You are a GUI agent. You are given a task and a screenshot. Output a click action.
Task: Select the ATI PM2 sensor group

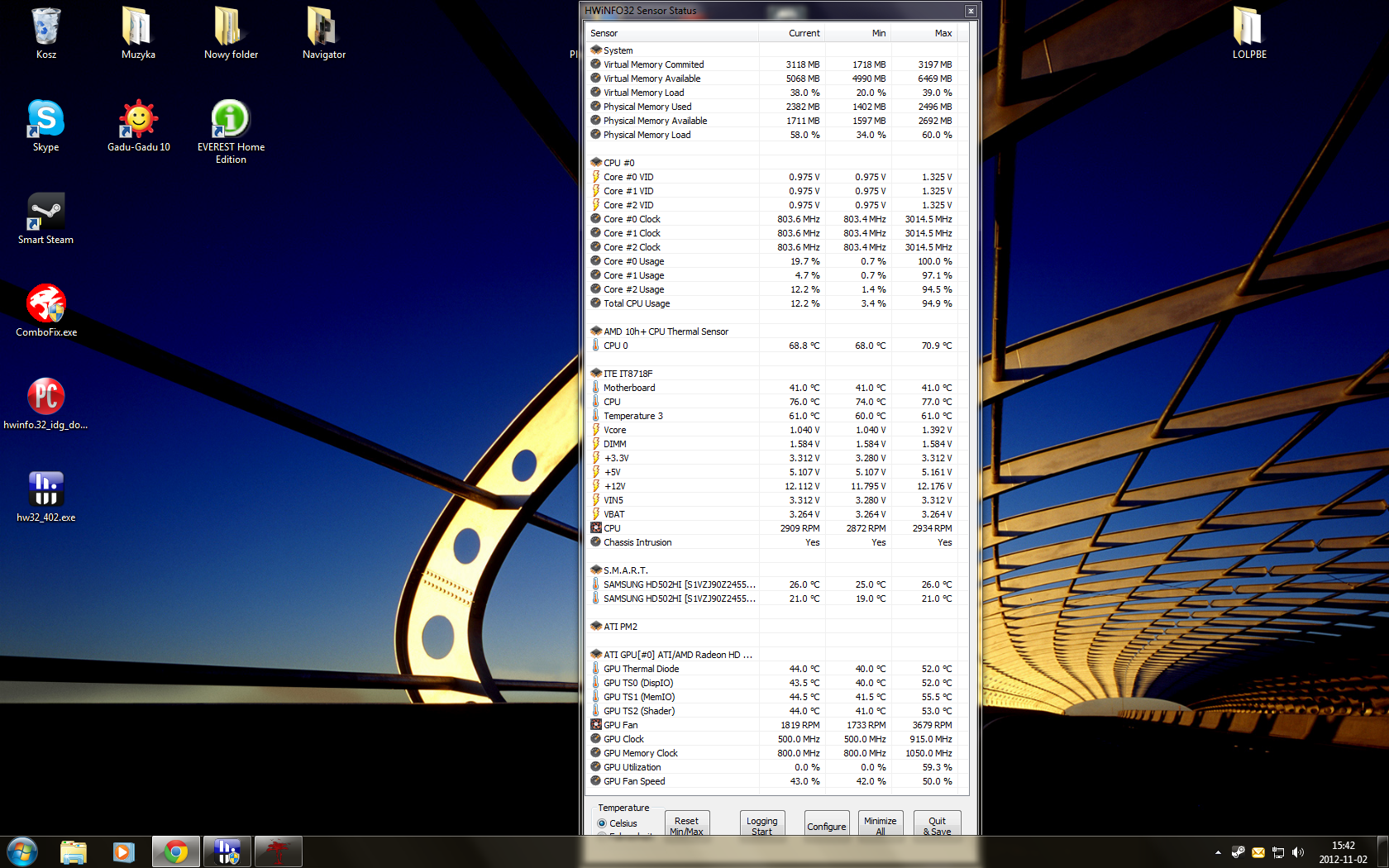coord(772,627)
